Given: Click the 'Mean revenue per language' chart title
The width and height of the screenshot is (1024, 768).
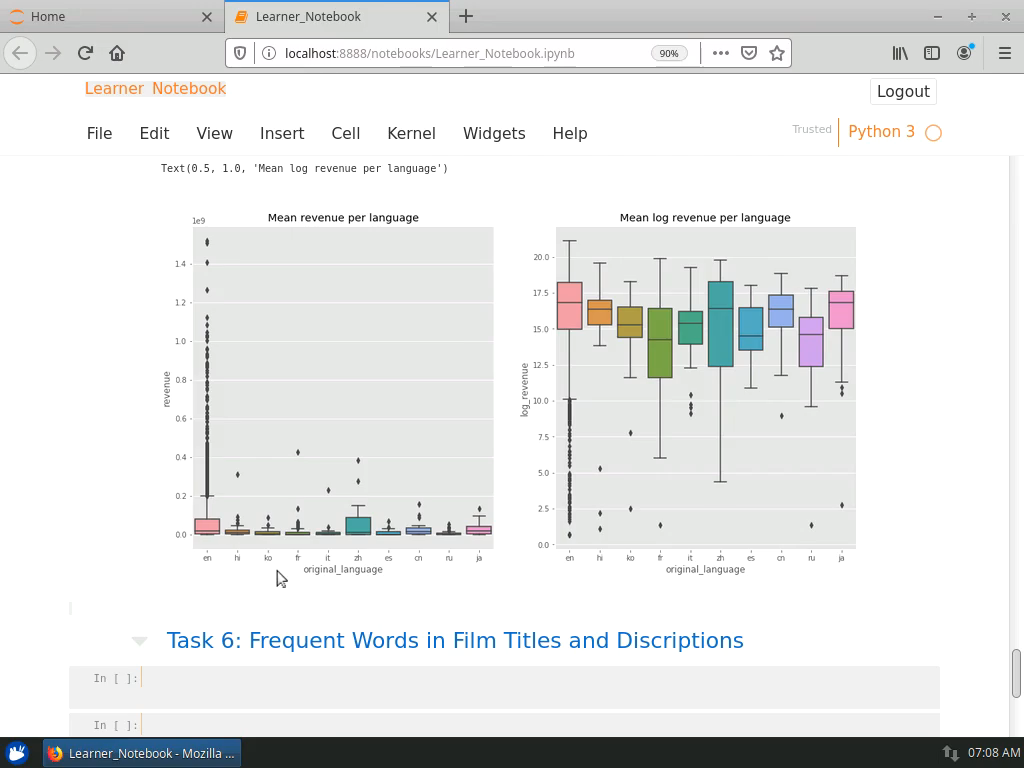Looking at the screenshot, I should pos(343,217).
